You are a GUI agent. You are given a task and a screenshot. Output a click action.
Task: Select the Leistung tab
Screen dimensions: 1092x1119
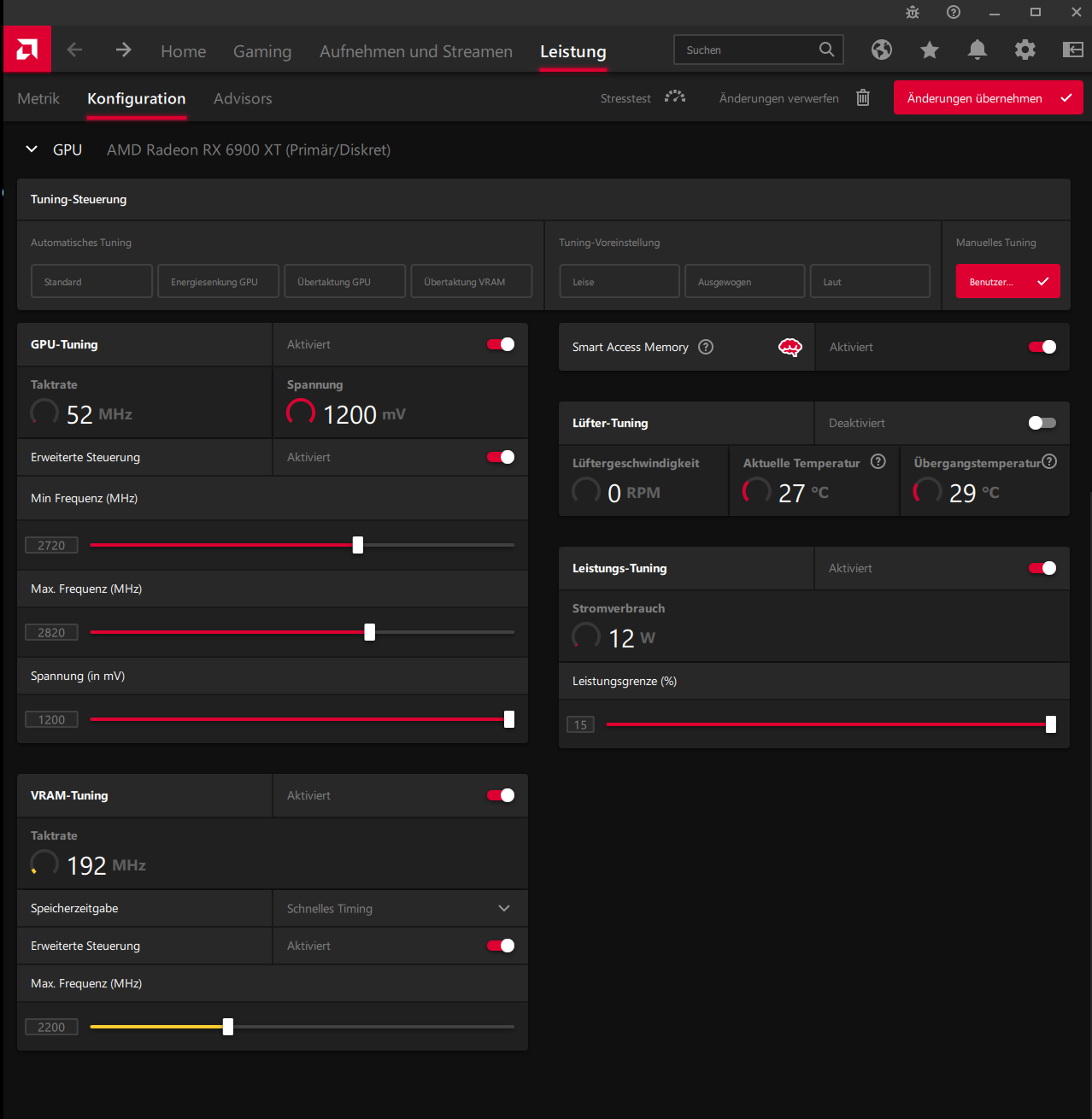coord(573,51)
